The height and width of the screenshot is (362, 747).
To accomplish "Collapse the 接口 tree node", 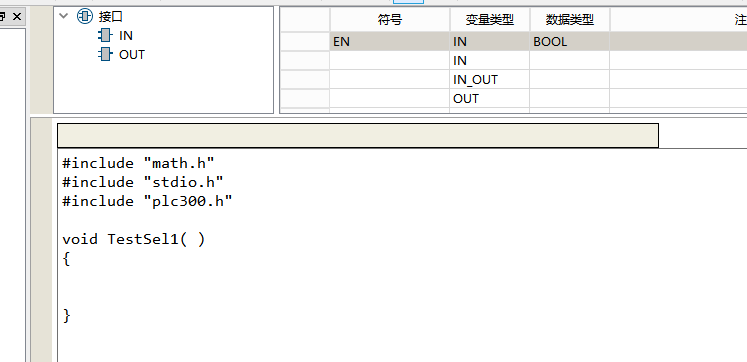I will coord(63,16).
